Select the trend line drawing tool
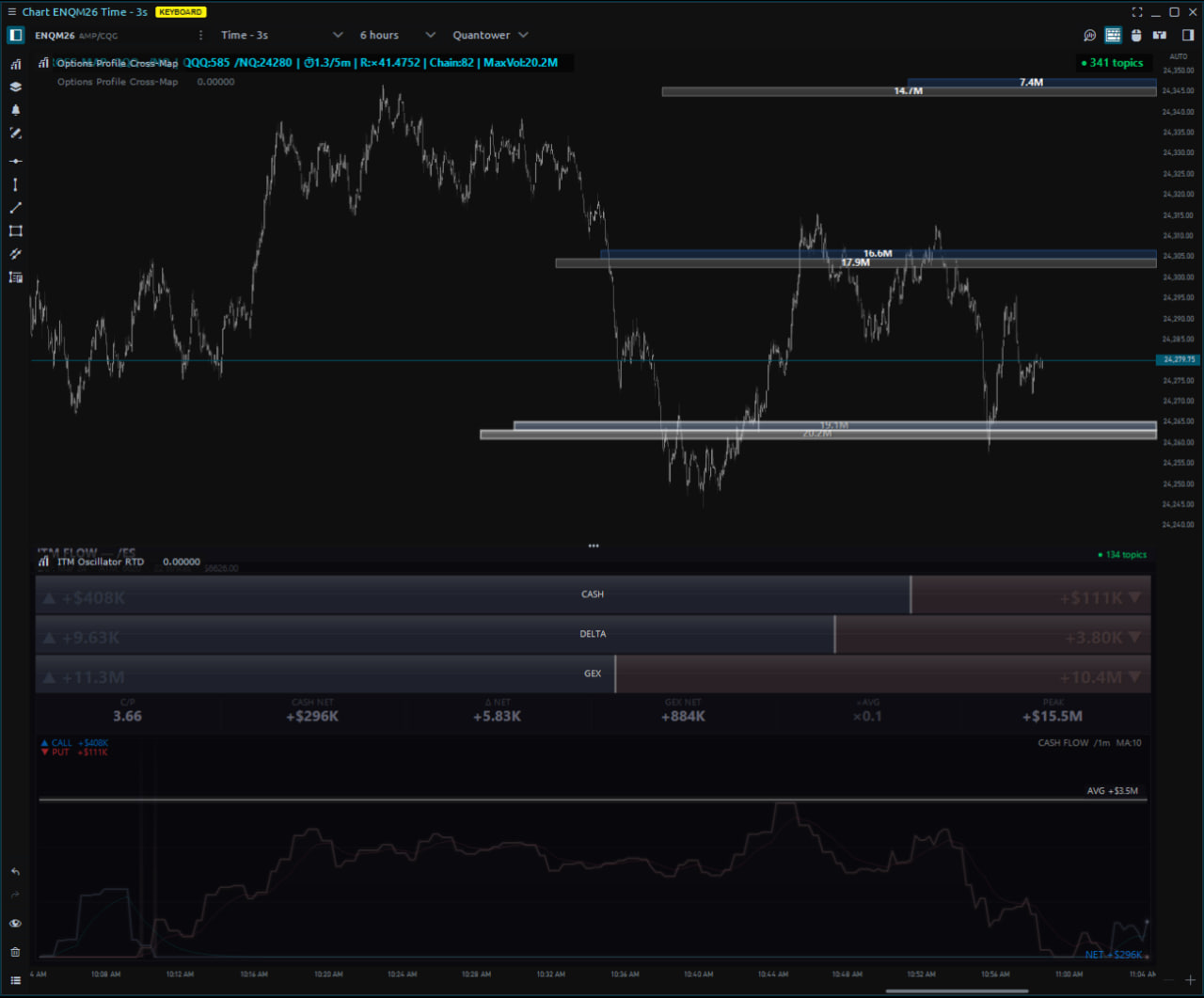Viewport: 1204px width, 998px height. point(15,208)
